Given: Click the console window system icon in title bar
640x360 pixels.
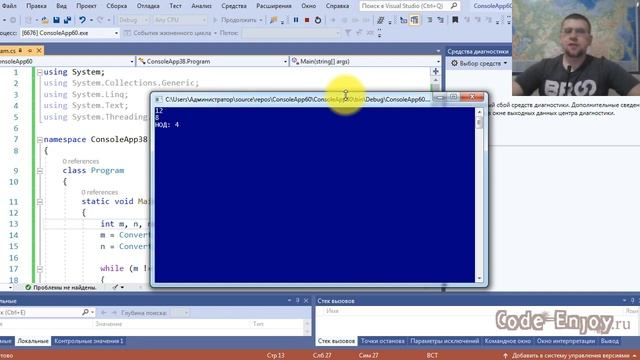Looking at the screenshot, I should click(159, 99).
